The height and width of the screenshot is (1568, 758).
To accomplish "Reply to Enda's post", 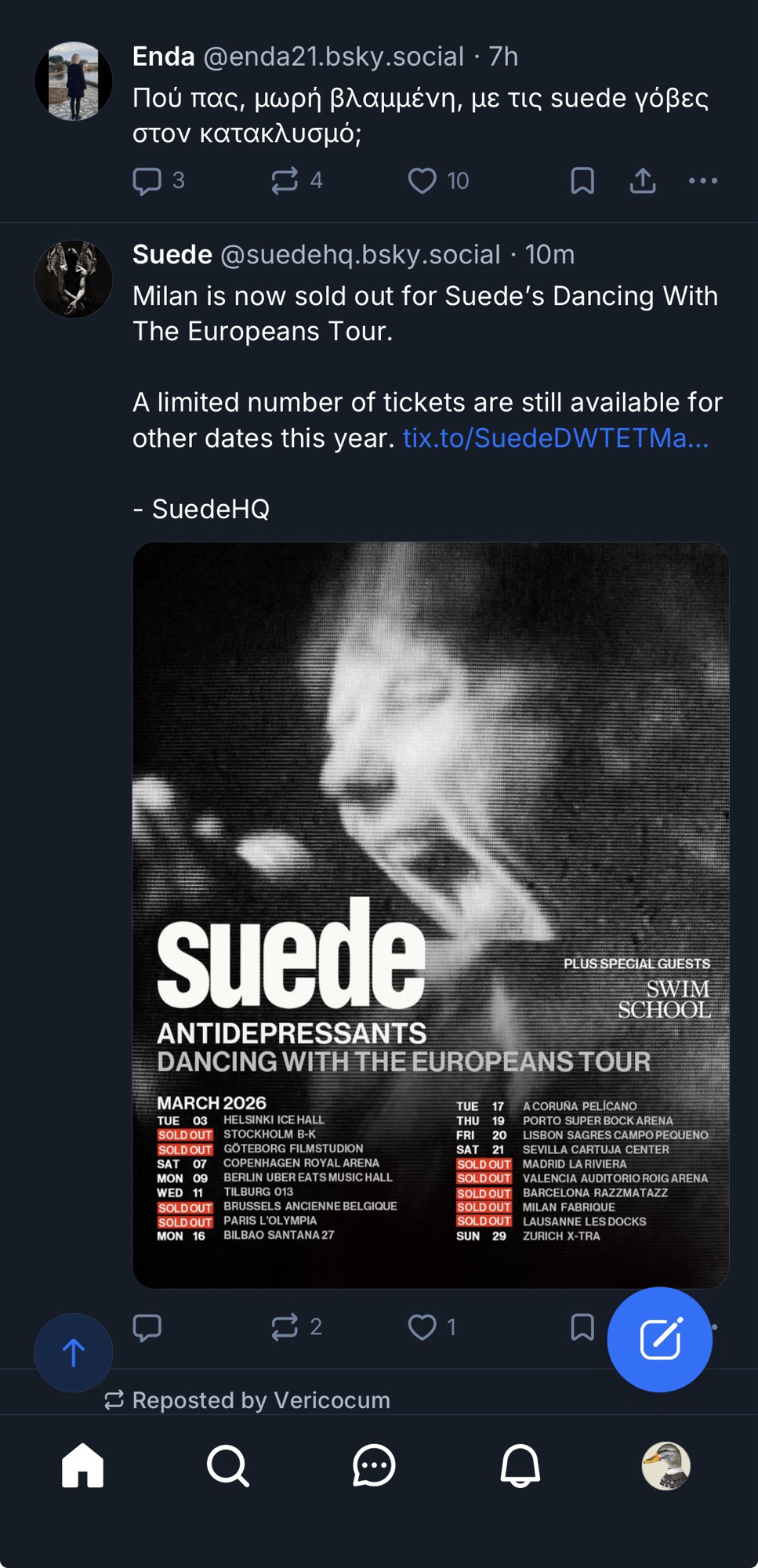I will (x=147, y=181).
